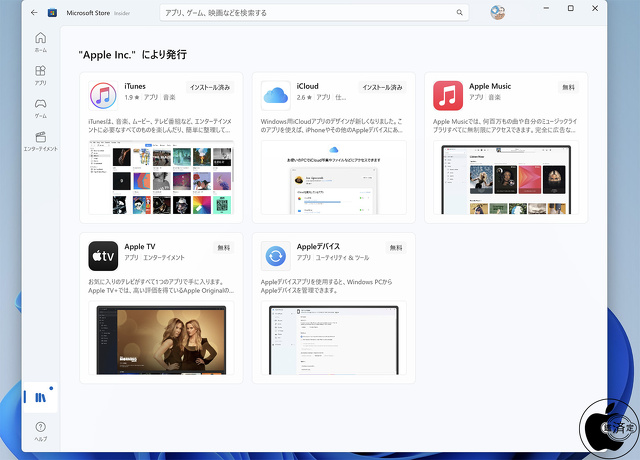Close the Microsoft Store window

point(595,8)
